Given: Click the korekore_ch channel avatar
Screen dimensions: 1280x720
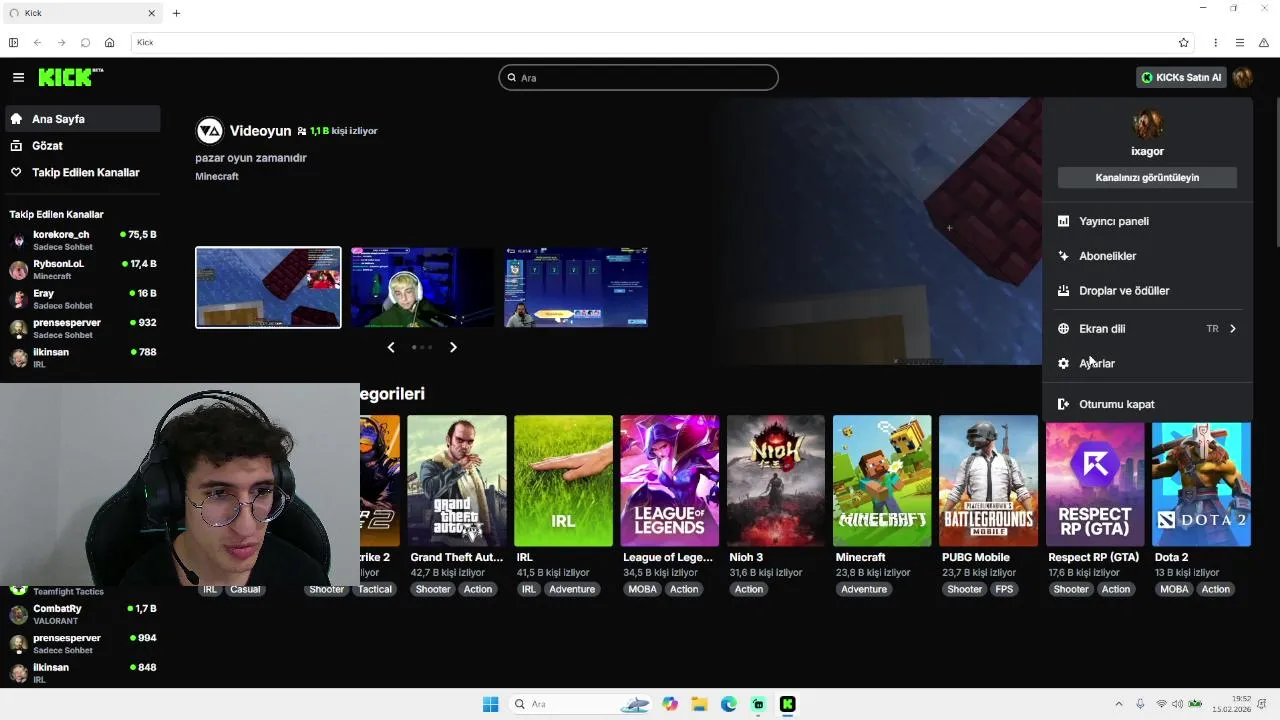Looking at the screenshot, I should point(18,240).
